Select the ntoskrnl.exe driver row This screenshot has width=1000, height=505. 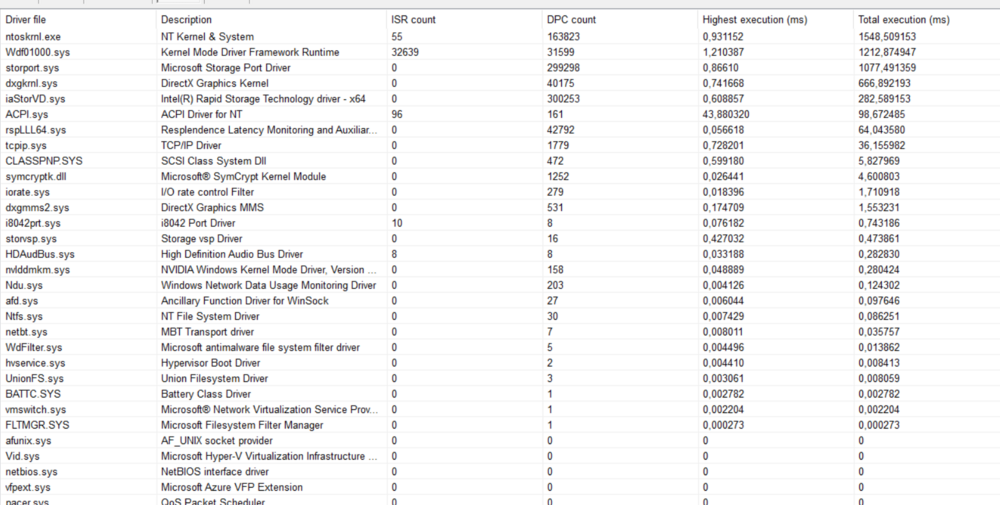tap(34, 37)
